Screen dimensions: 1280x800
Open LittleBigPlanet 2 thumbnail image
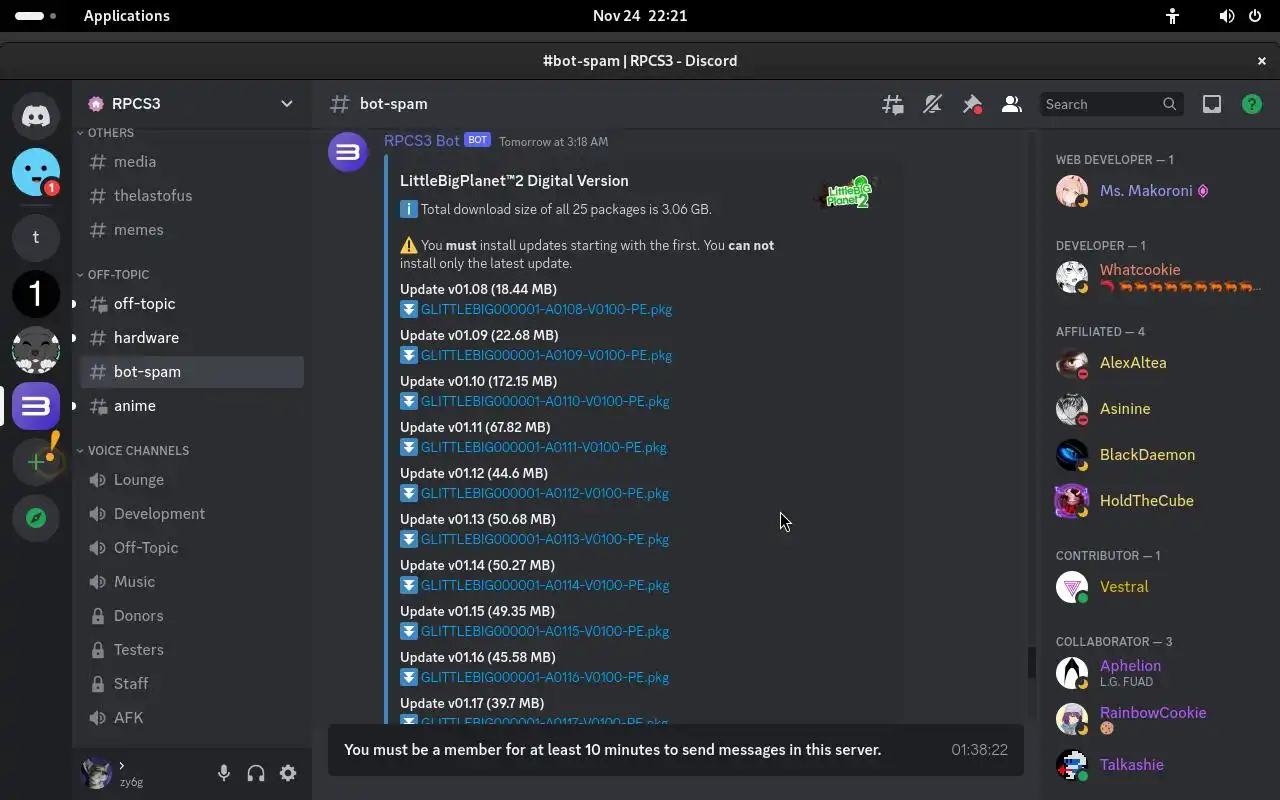pyautogui.click(x=846, y=191)
